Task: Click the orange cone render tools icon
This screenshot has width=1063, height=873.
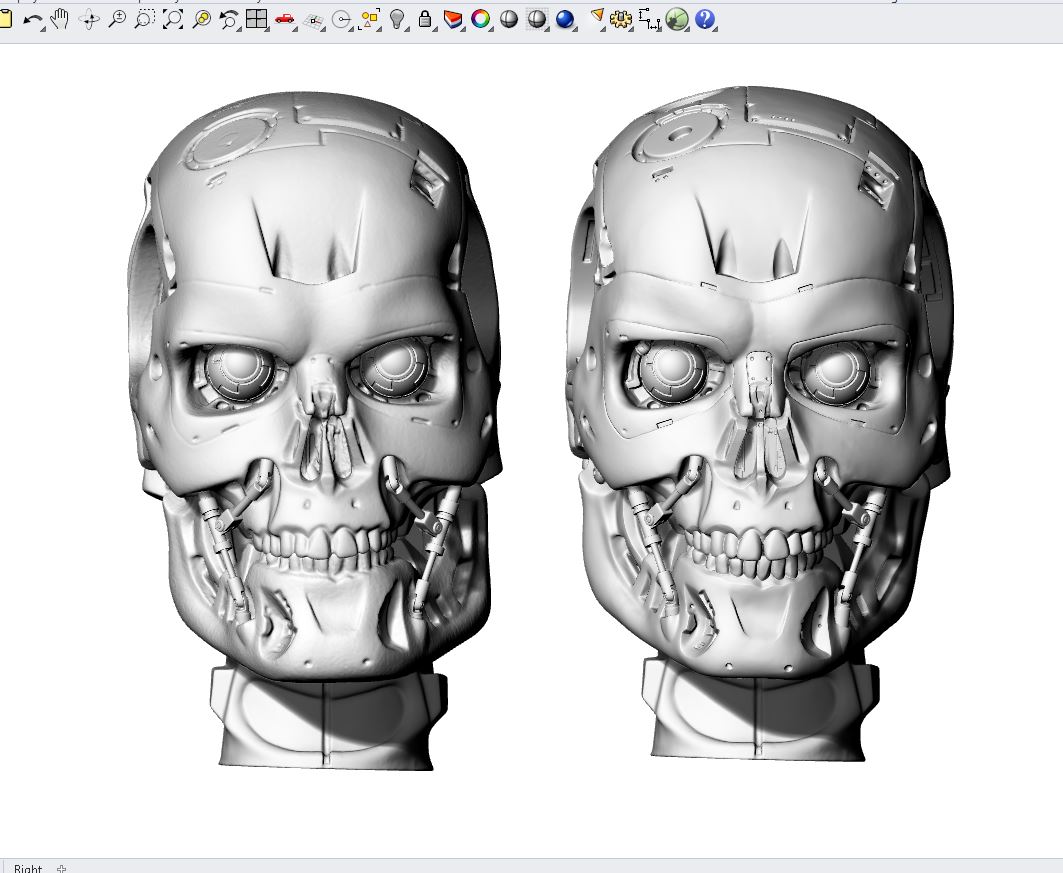Action: [x=597, y=17]
